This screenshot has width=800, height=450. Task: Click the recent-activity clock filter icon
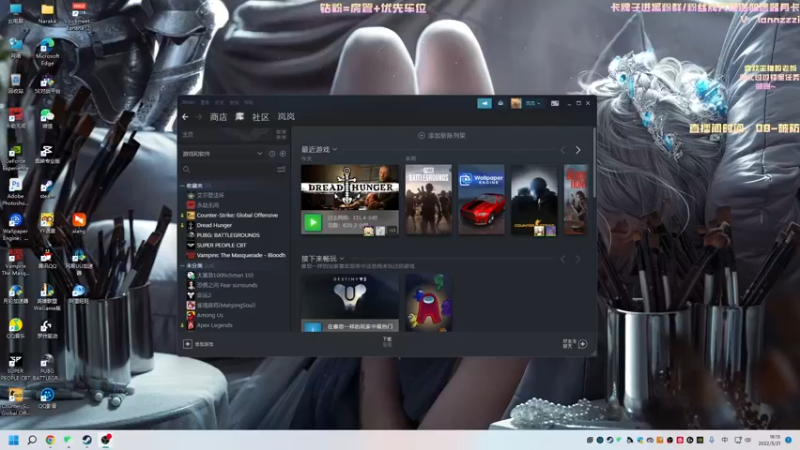[272, 154]
